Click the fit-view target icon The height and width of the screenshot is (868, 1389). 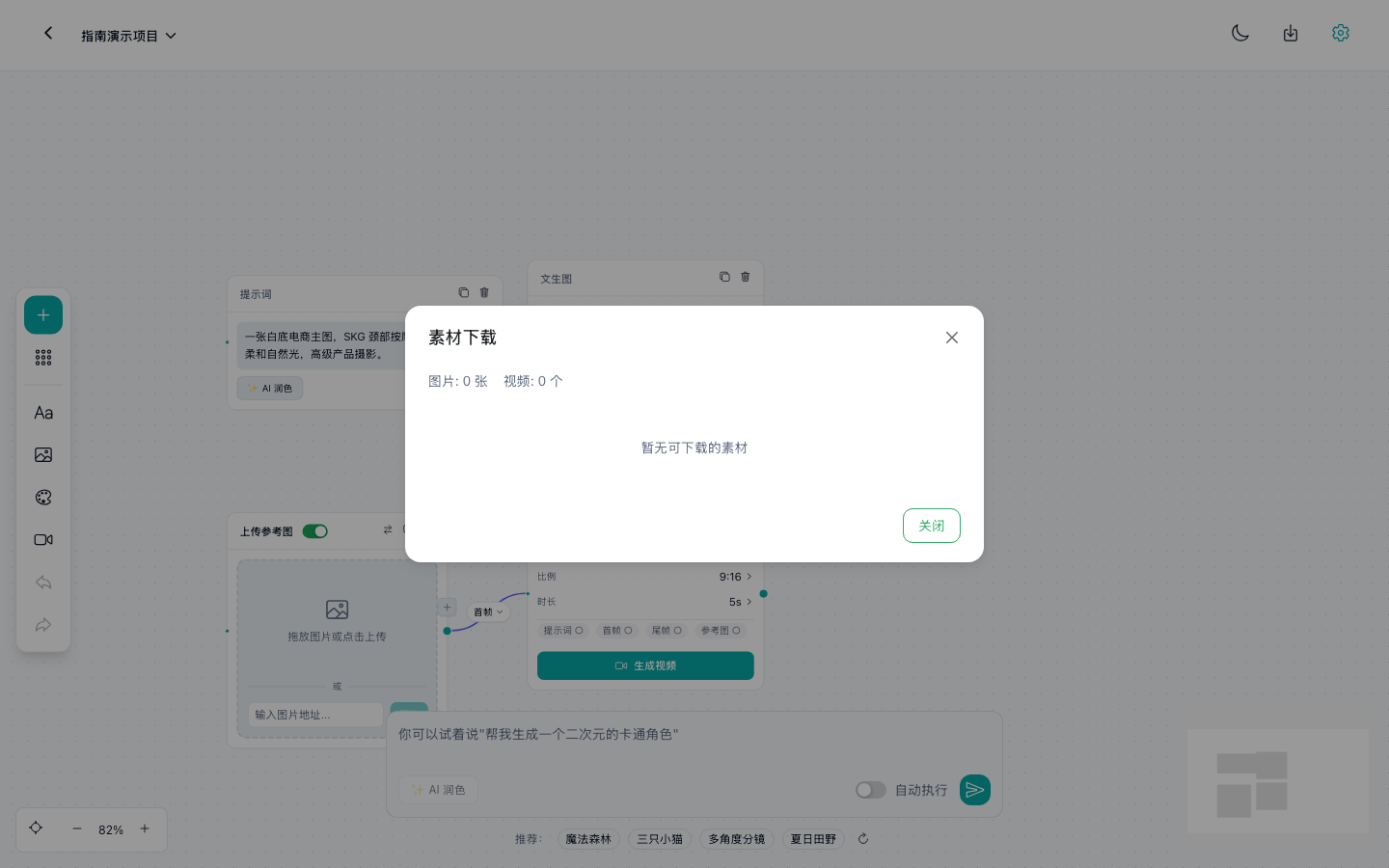(36, 828)
